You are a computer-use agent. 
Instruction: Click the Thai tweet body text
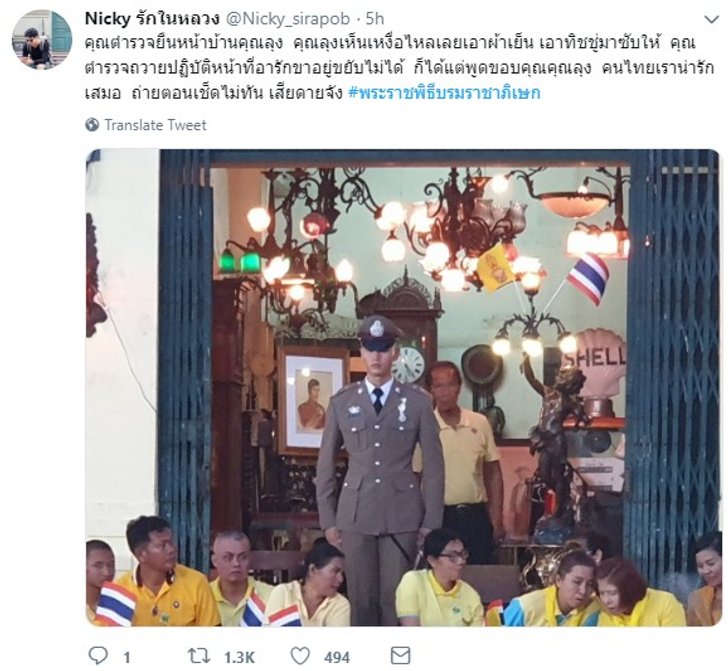coord(399,69)
